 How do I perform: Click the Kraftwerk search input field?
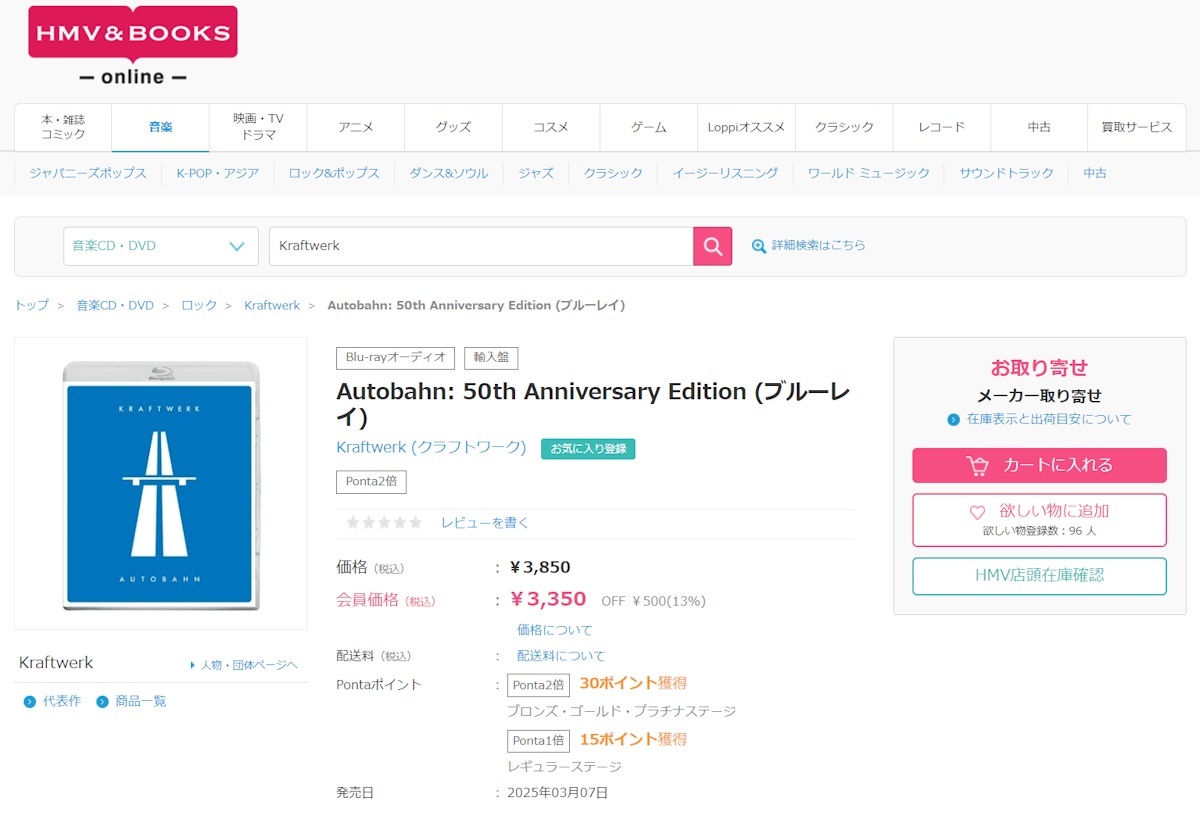point(480,246)
